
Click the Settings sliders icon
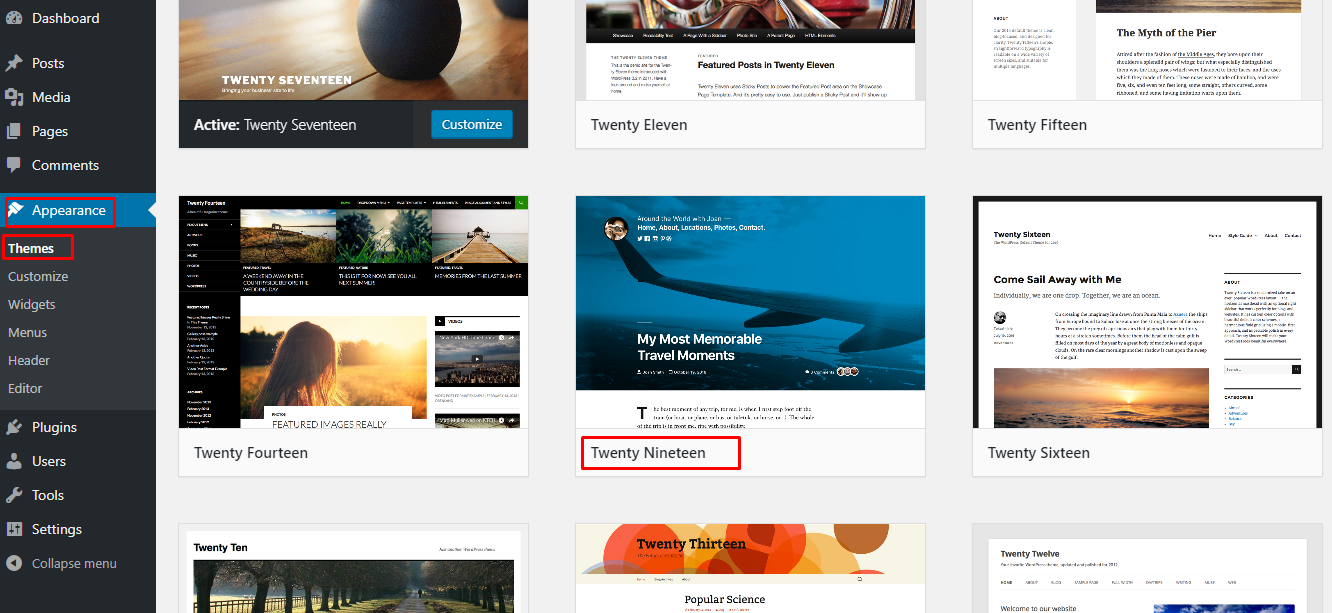tap(14, 529)
